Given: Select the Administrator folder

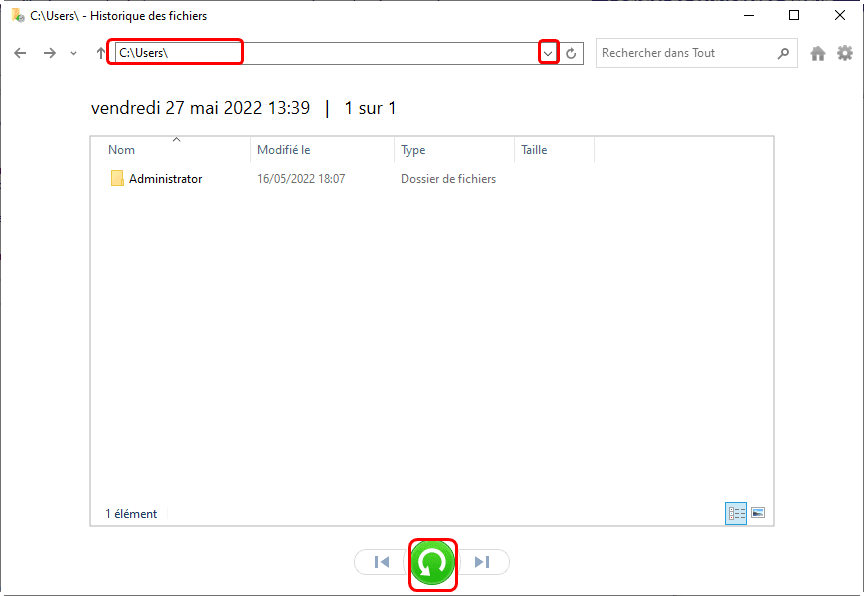Looking at the screenshot, I should coord(165,179).
